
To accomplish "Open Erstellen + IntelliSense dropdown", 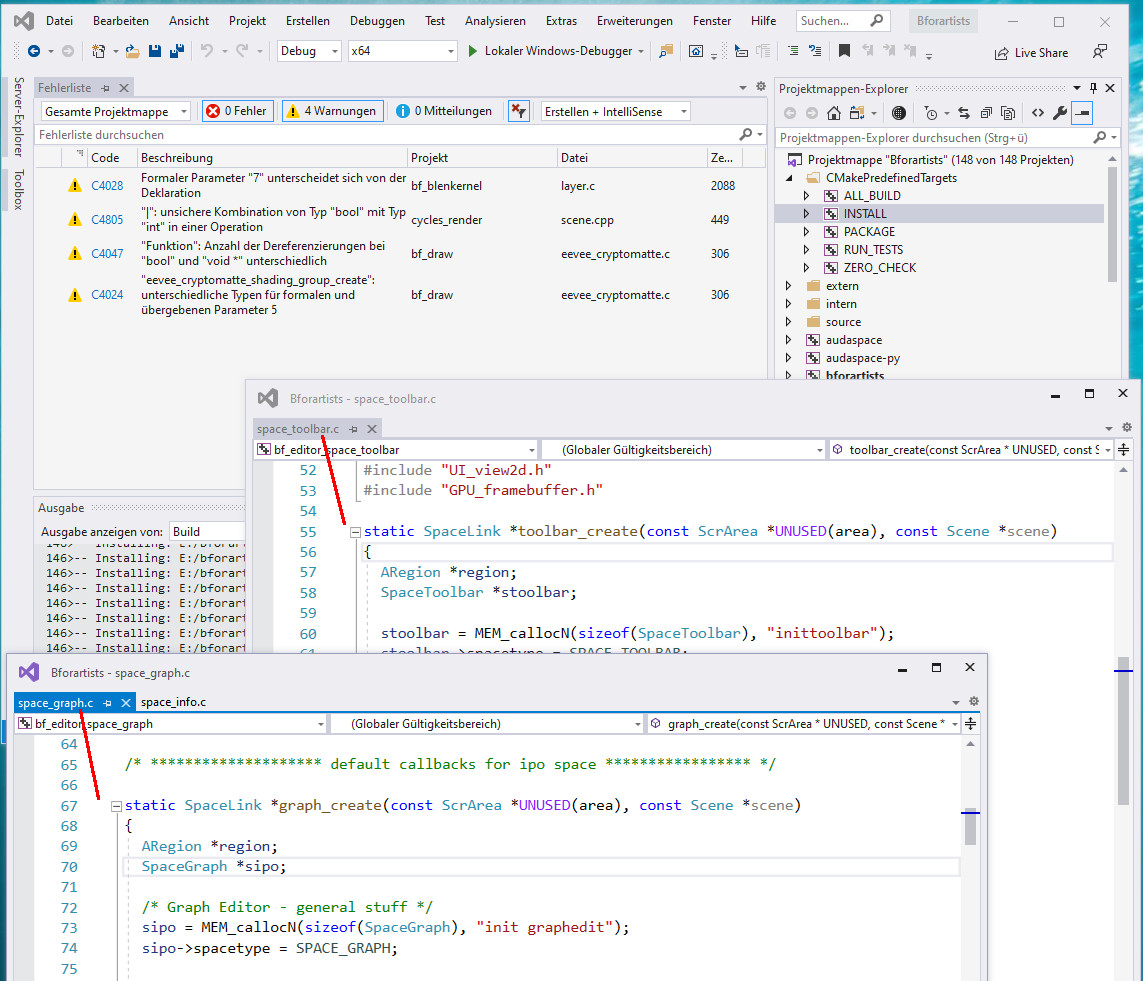I will point(615,112).
